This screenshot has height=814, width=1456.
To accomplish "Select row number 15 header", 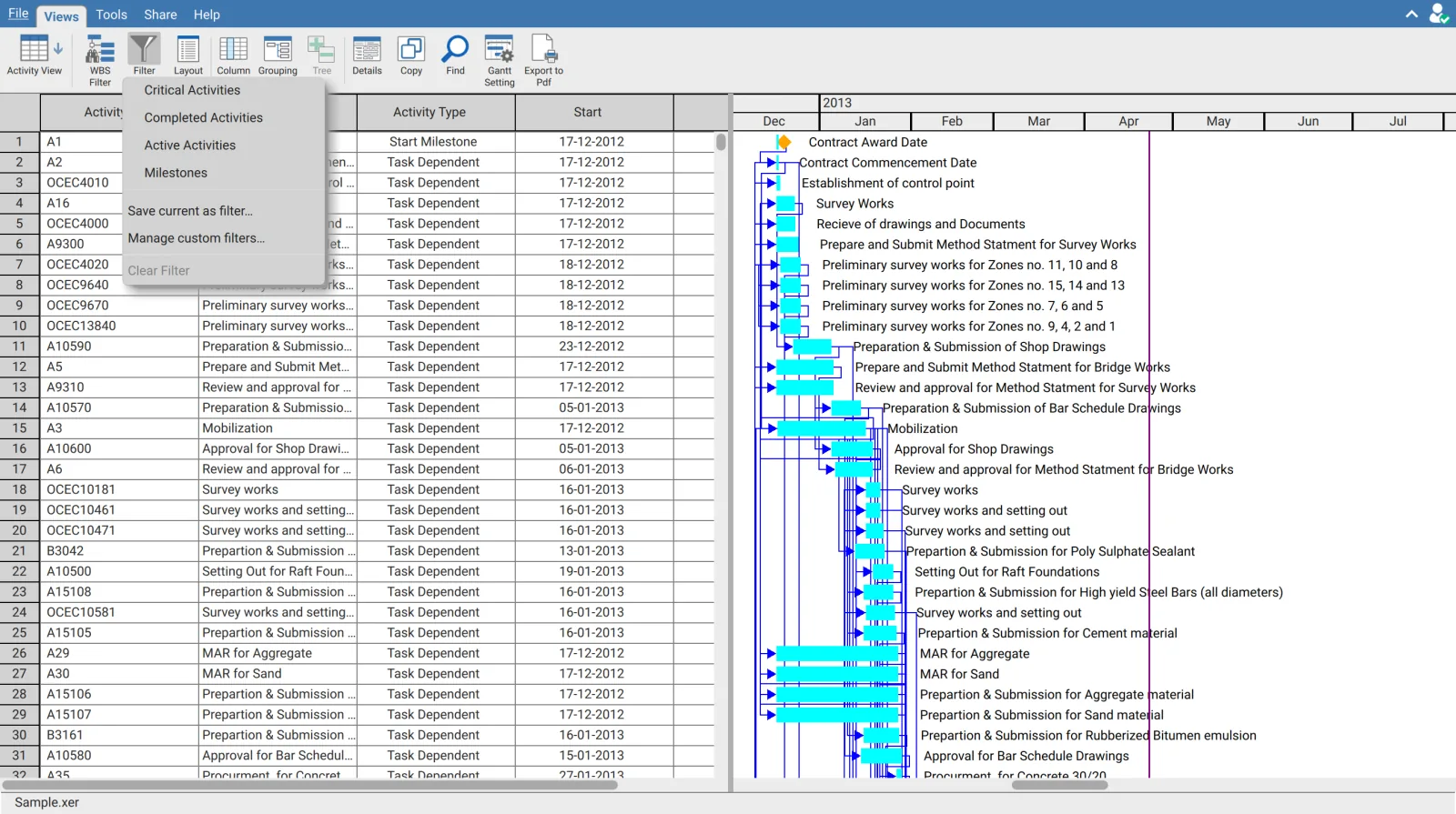I will 19,427.
